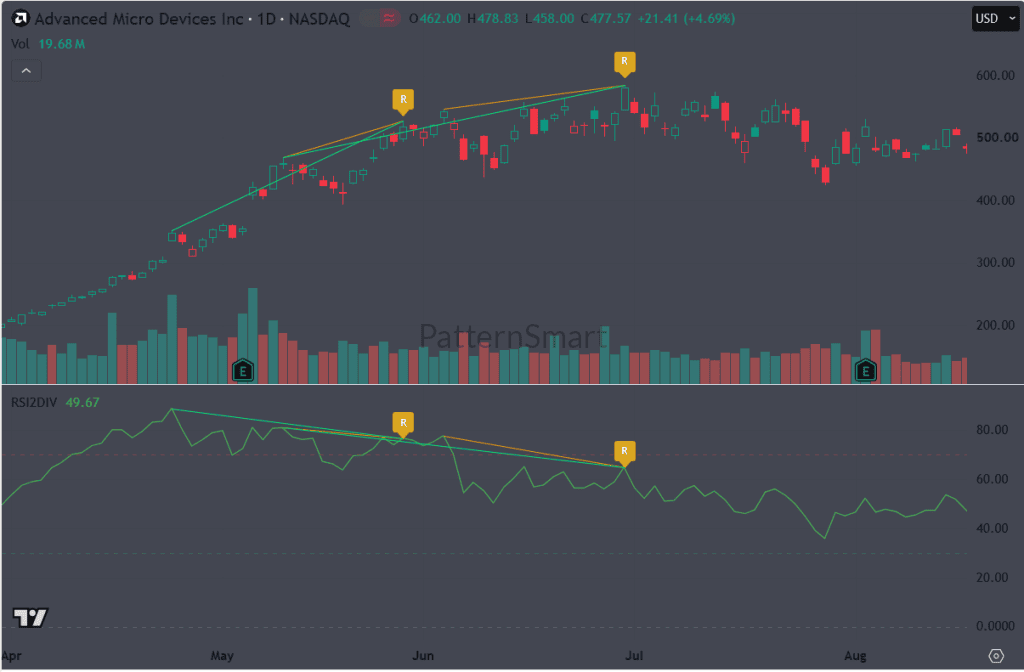Screen dimensions: 1024x672
Task: Click the Apr label on the time axis
Action: pyautogui.click(x=12, y=656)
